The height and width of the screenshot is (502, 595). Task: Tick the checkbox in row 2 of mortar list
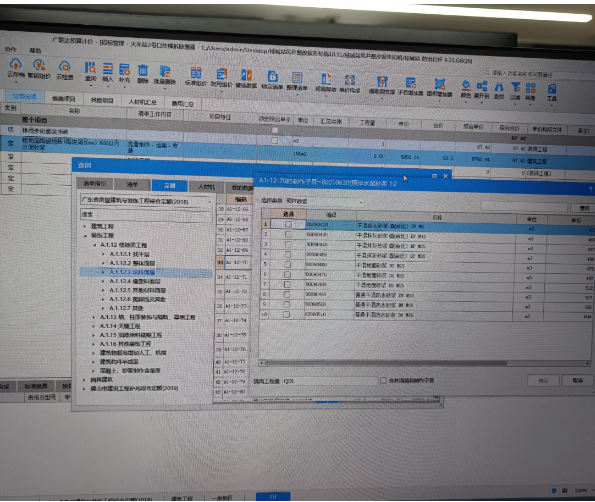point(288,234)
